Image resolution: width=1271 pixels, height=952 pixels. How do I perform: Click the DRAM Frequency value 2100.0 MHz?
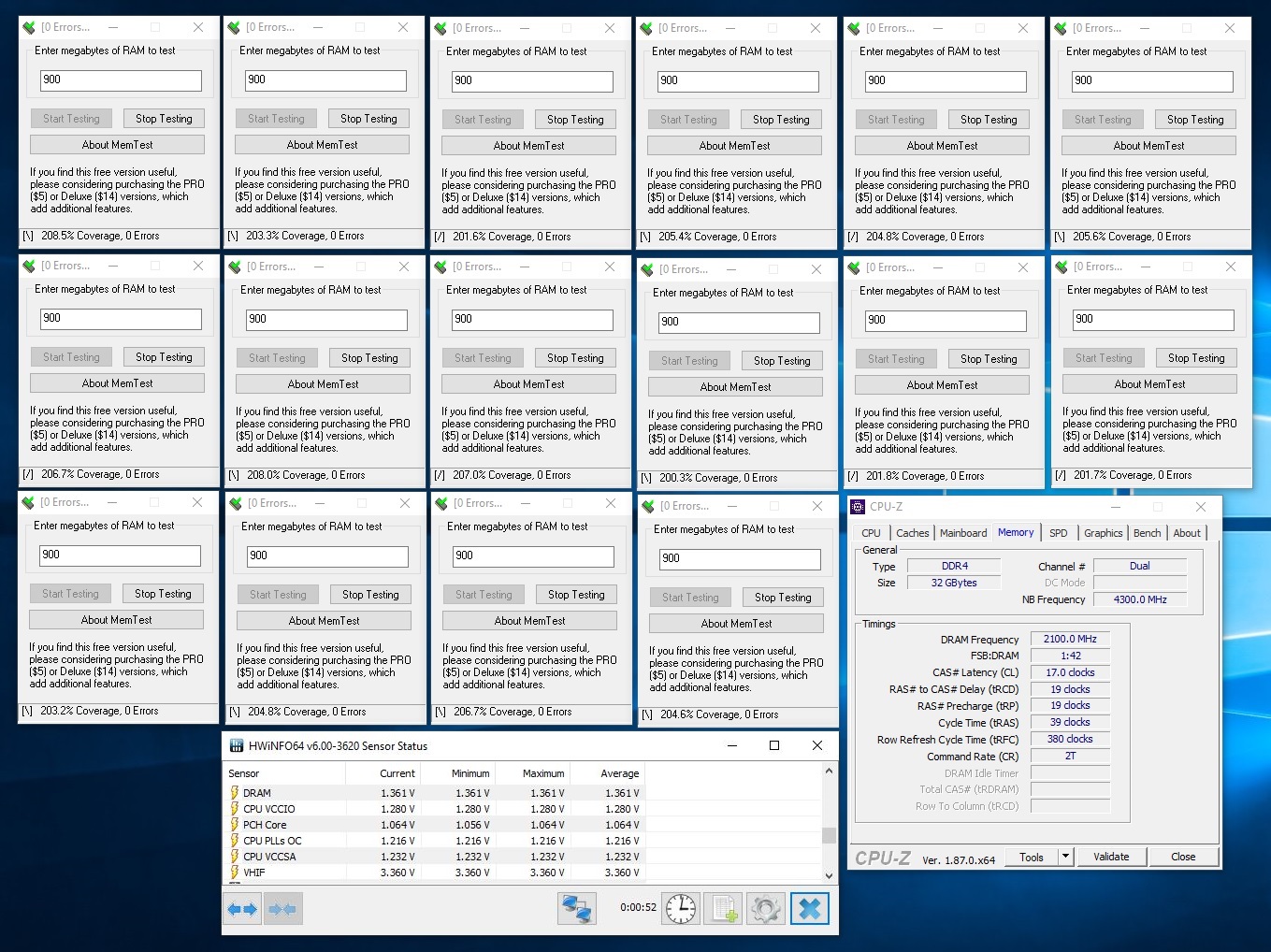click(1070, 640)
